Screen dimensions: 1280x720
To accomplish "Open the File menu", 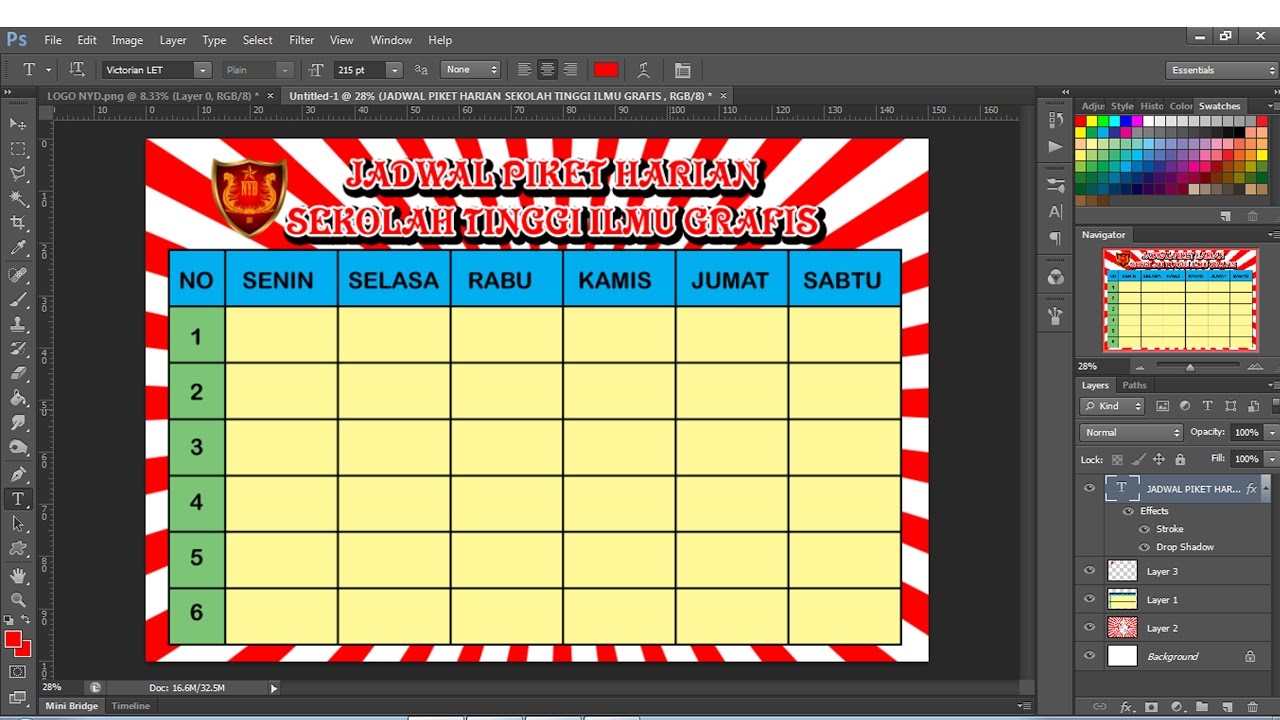I will (53, 40).
